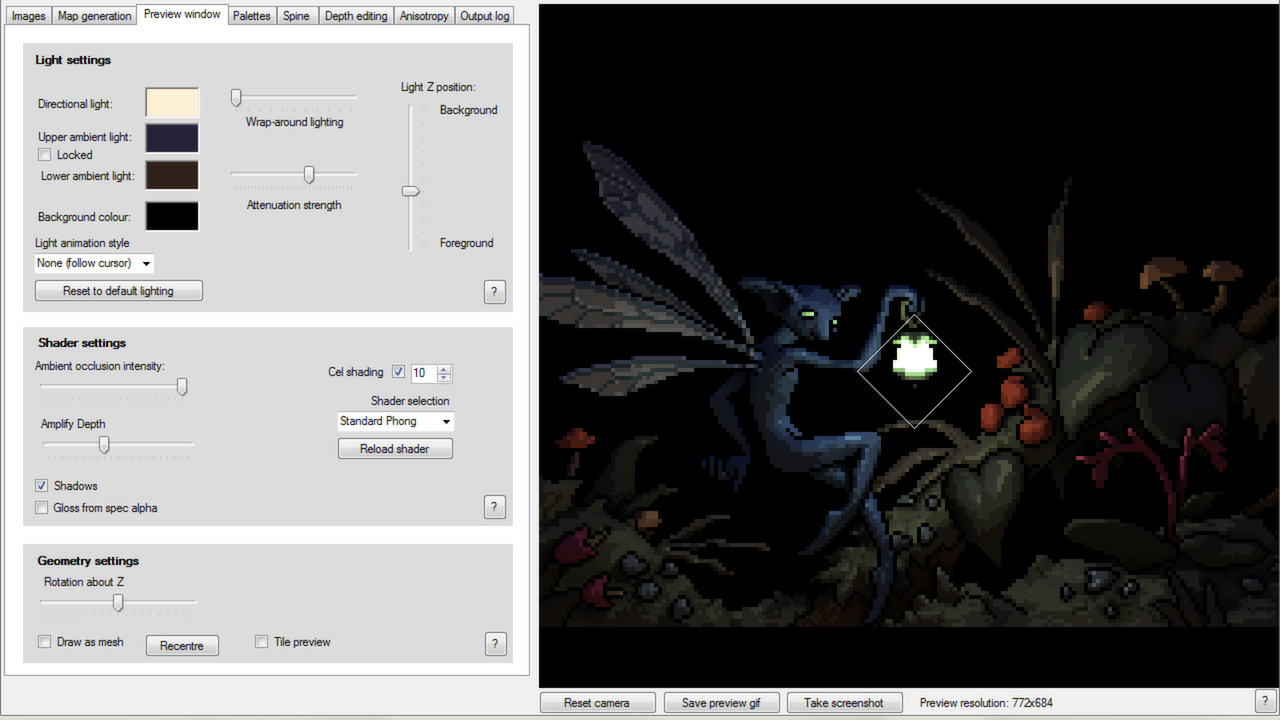Open the Map generation tab
Screen dimensions: 1280x720
click(x=94, y=15)
